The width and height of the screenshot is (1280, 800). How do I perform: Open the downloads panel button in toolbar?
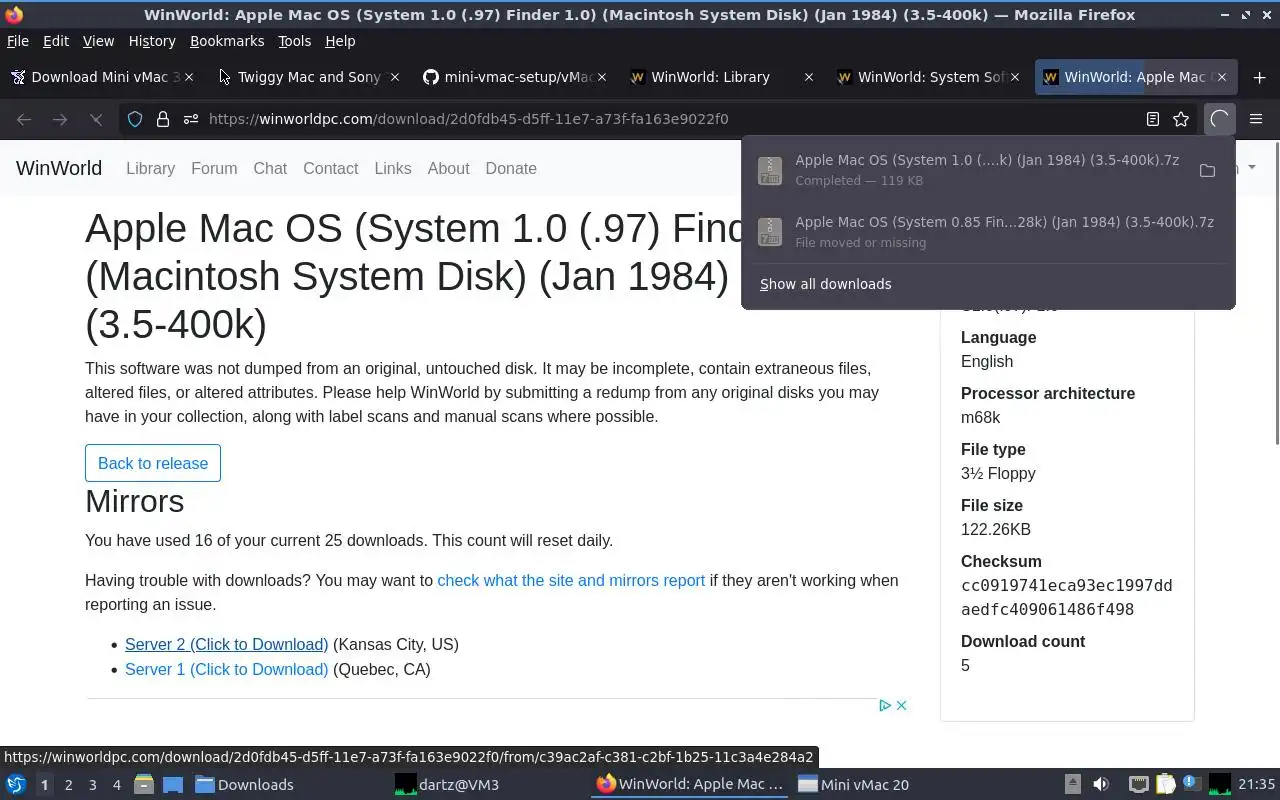point(1219,119)
